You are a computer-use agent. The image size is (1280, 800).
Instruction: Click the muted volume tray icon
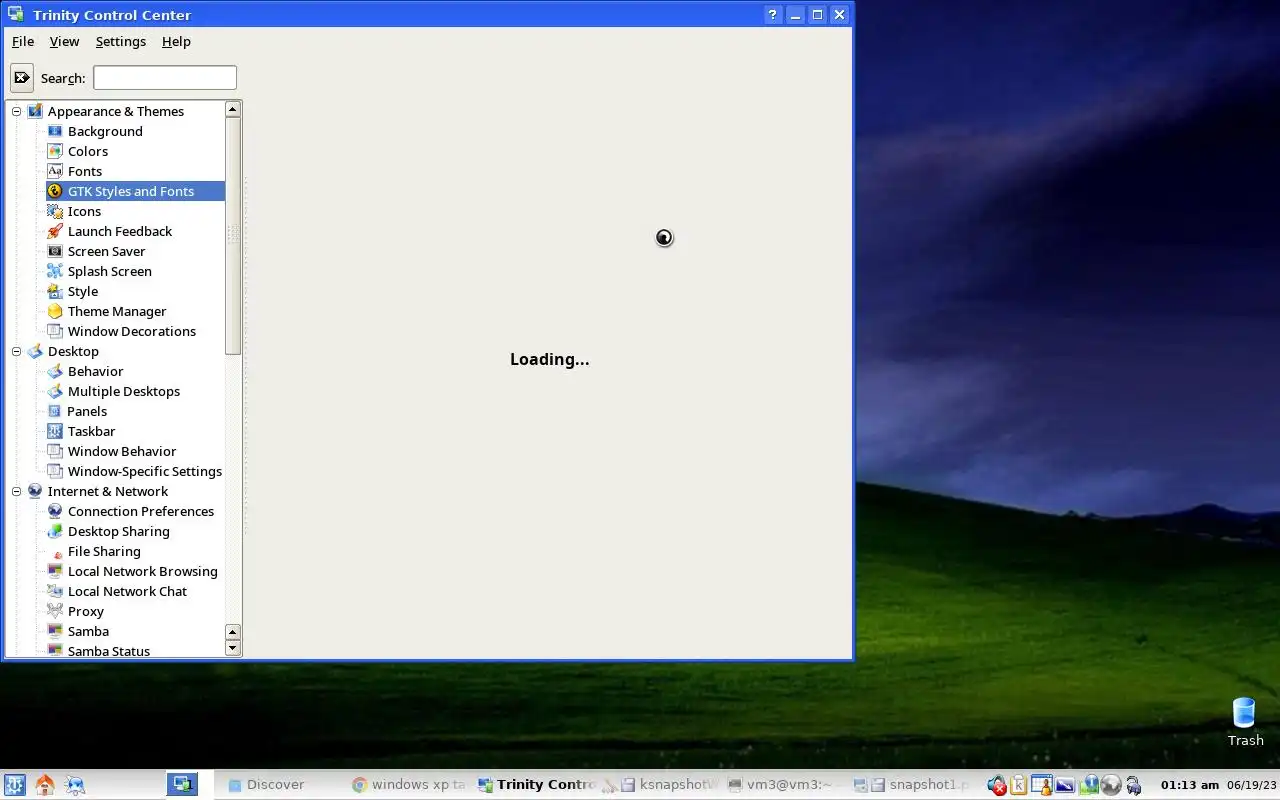997,786
